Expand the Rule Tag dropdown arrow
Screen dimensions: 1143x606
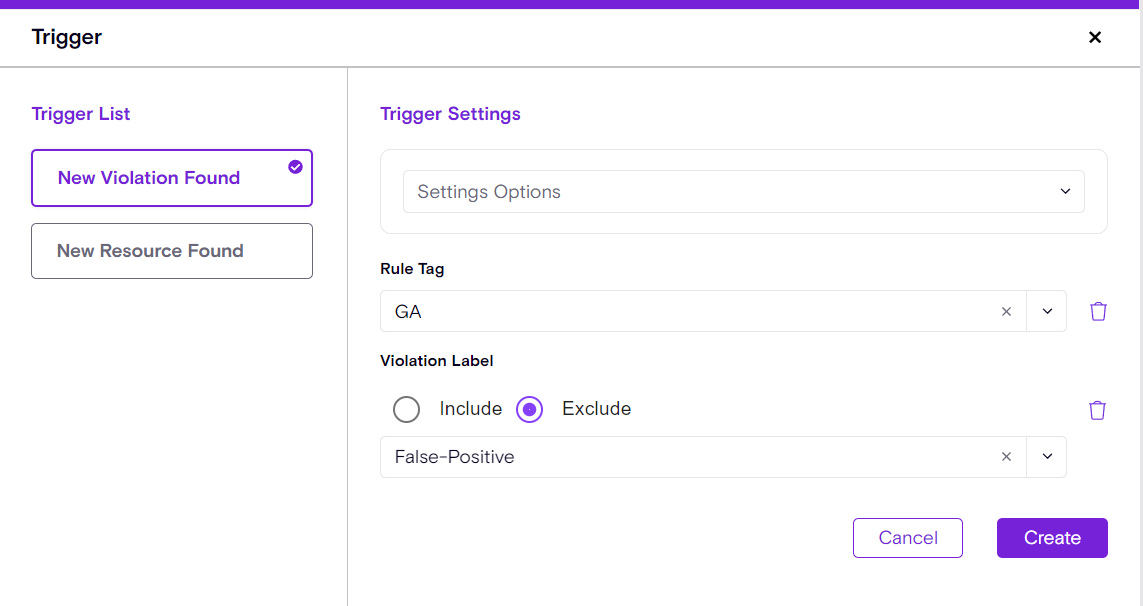(1047, 311)
